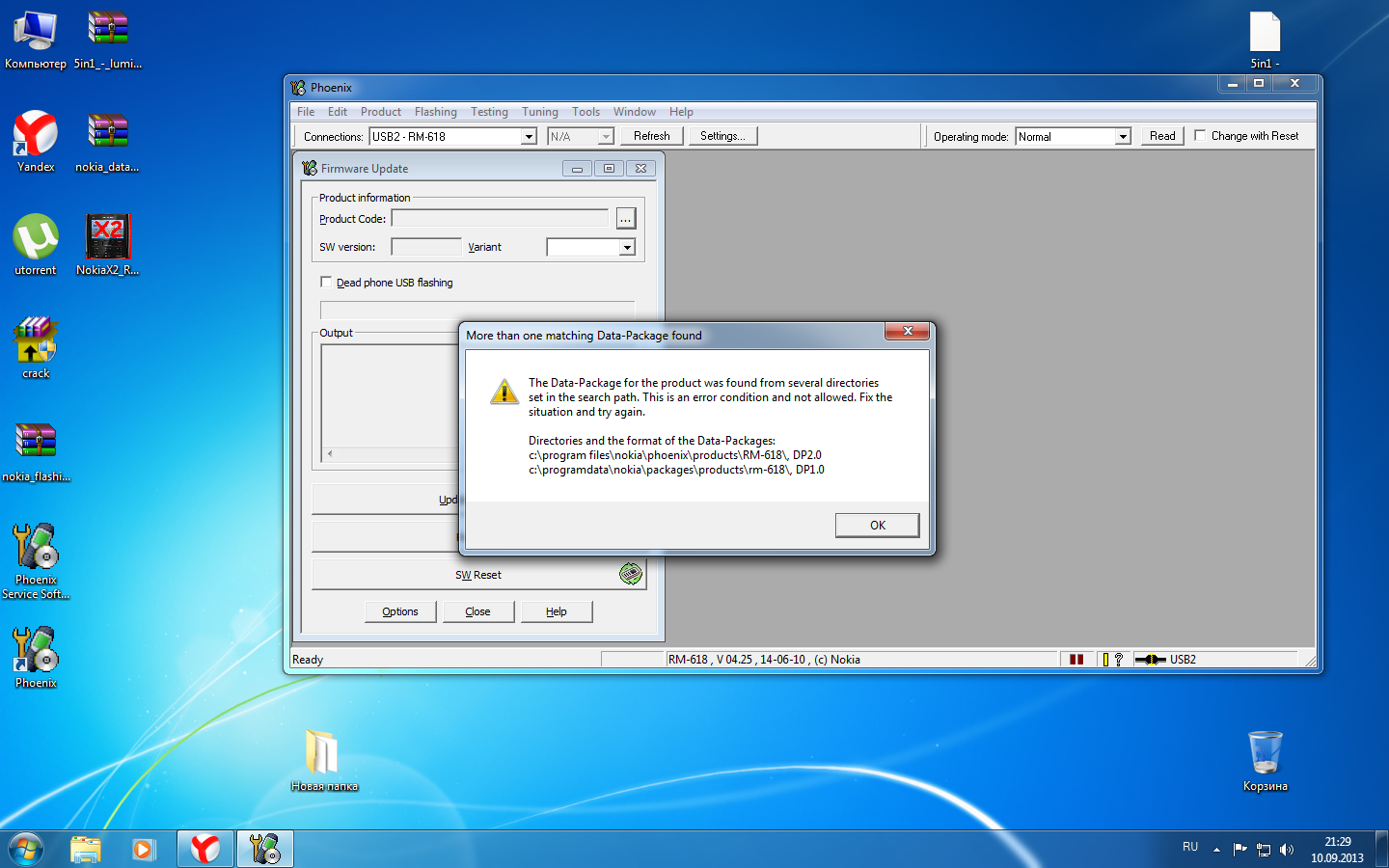Launch Phoenix Service Software installer icon

[36, 561]
